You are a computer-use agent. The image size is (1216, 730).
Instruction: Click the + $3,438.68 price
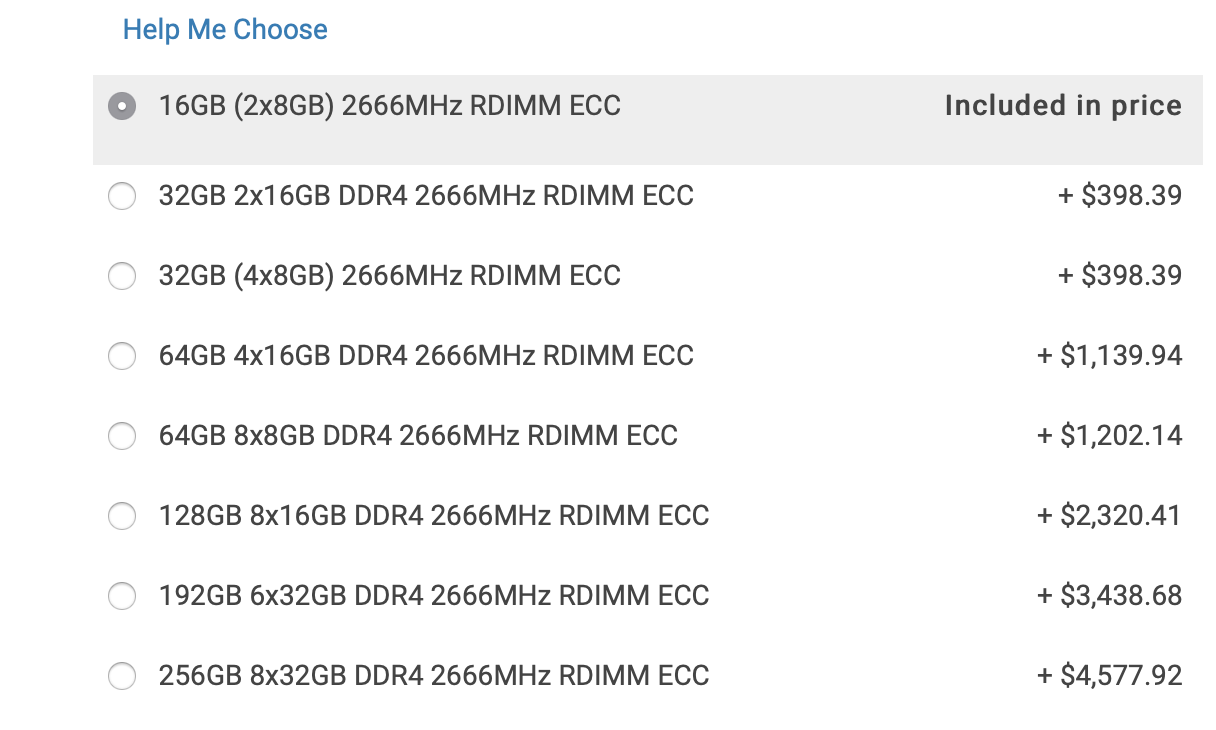click(x=1110, y=596)
